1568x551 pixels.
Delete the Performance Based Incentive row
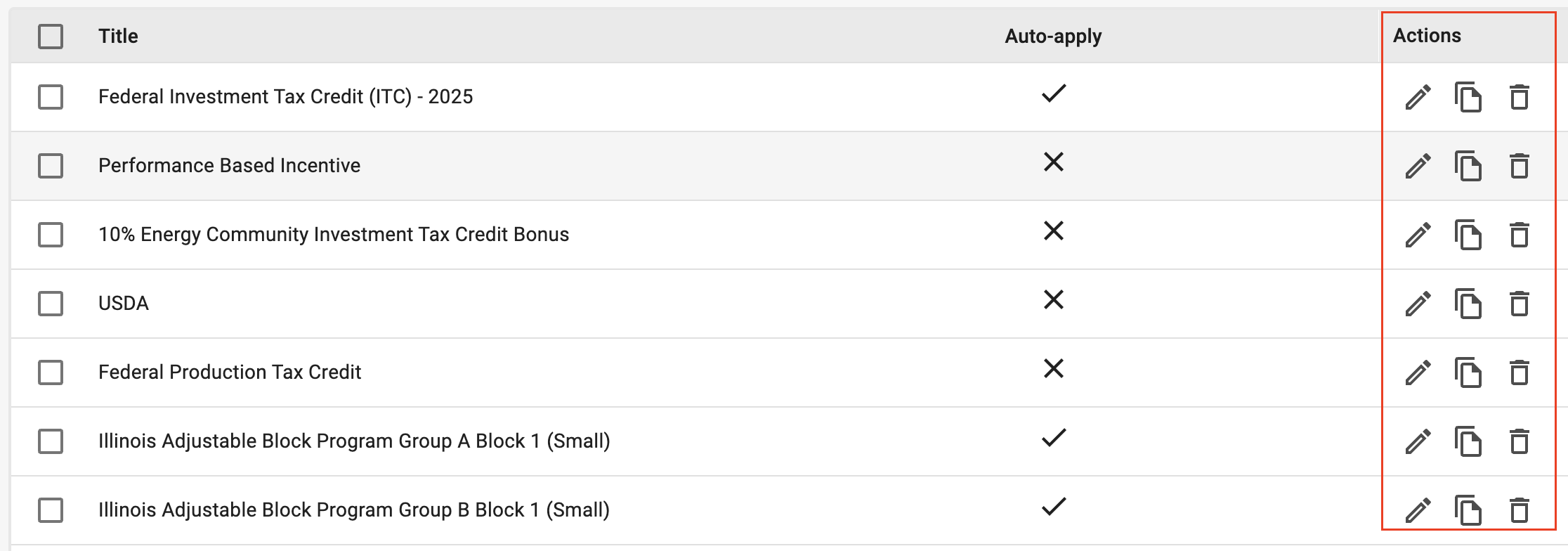pos(1520,166)
